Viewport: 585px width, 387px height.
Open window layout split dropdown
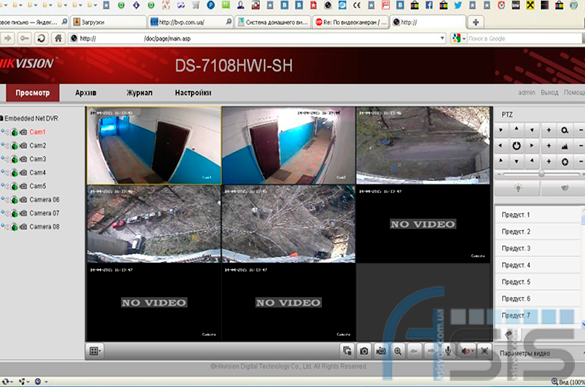click(x=95, y=351)
